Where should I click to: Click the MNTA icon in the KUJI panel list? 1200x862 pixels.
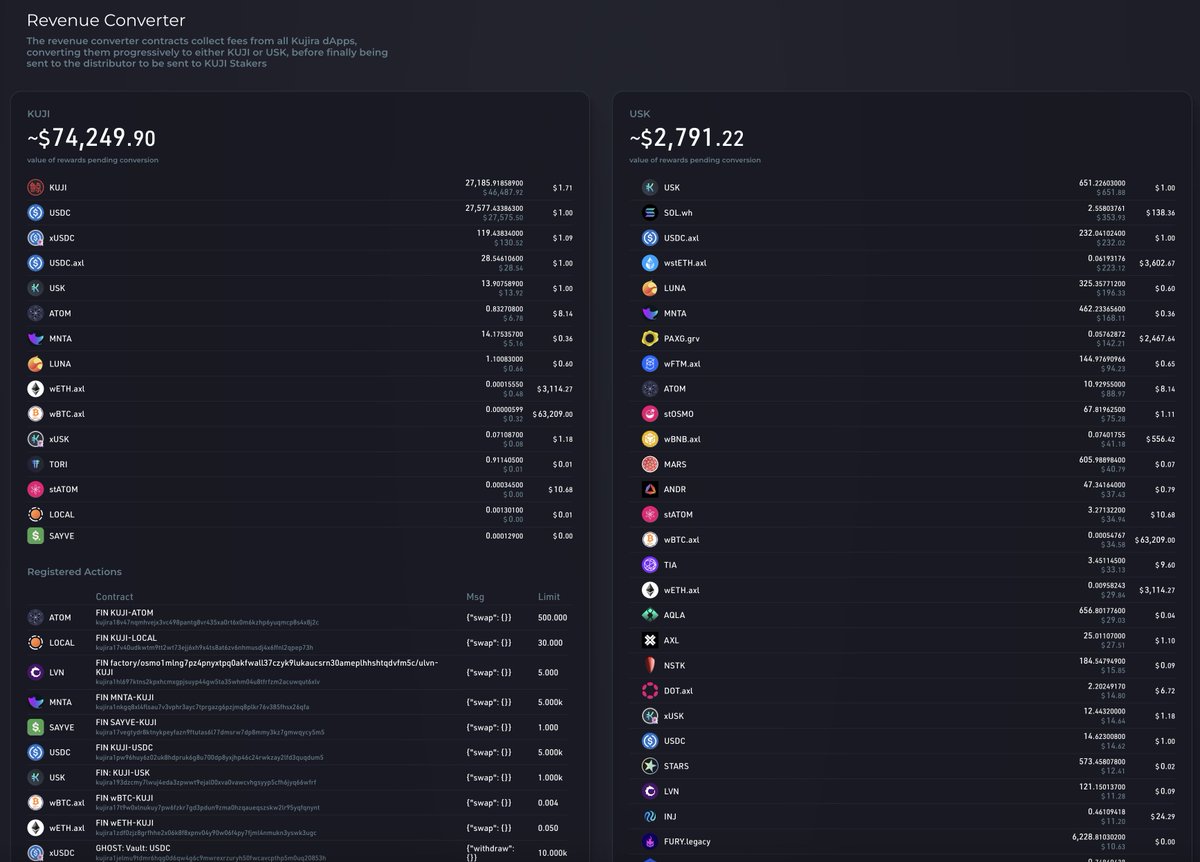tap(35, 339)
